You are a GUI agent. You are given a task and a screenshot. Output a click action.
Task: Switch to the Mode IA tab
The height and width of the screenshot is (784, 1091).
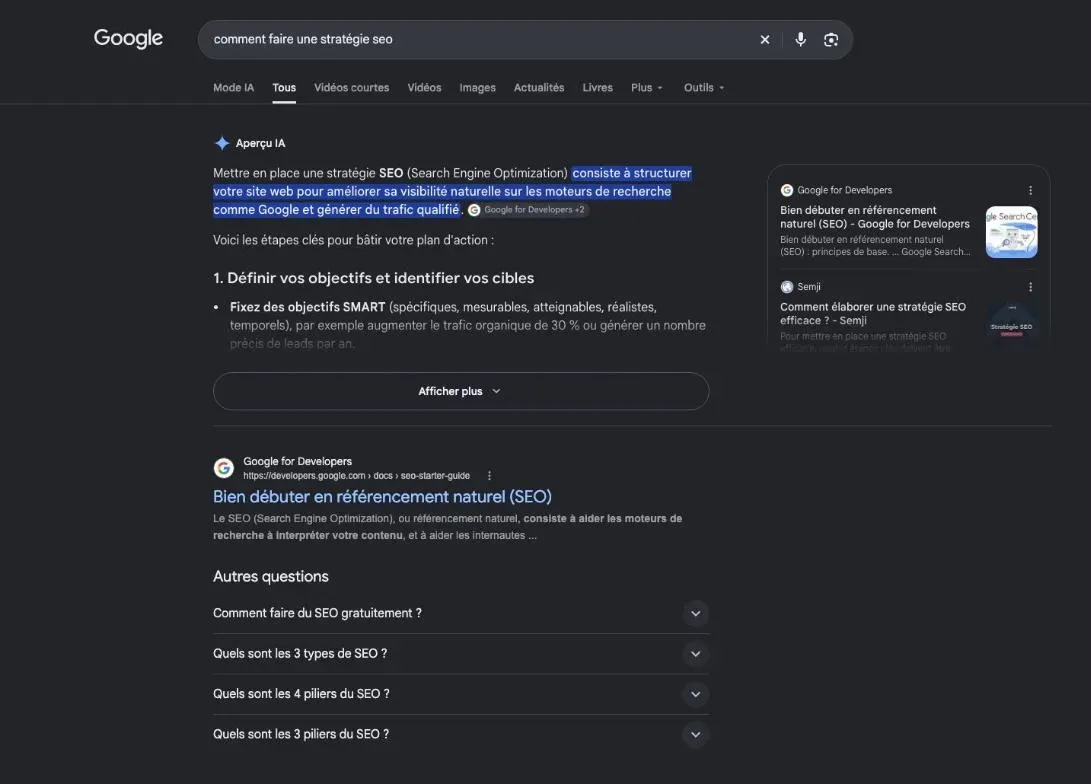[x=234, y=88]
